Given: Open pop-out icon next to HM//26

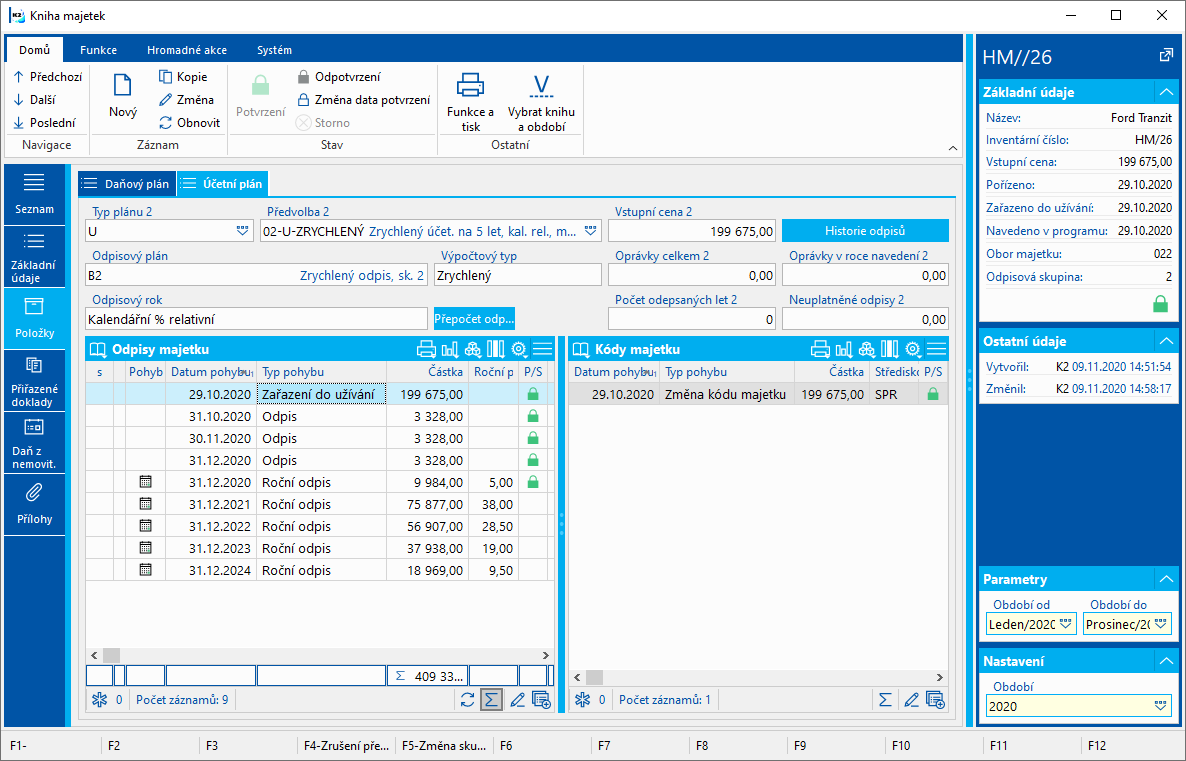Looking at the screenshot, I should (x=1165, y=56).
